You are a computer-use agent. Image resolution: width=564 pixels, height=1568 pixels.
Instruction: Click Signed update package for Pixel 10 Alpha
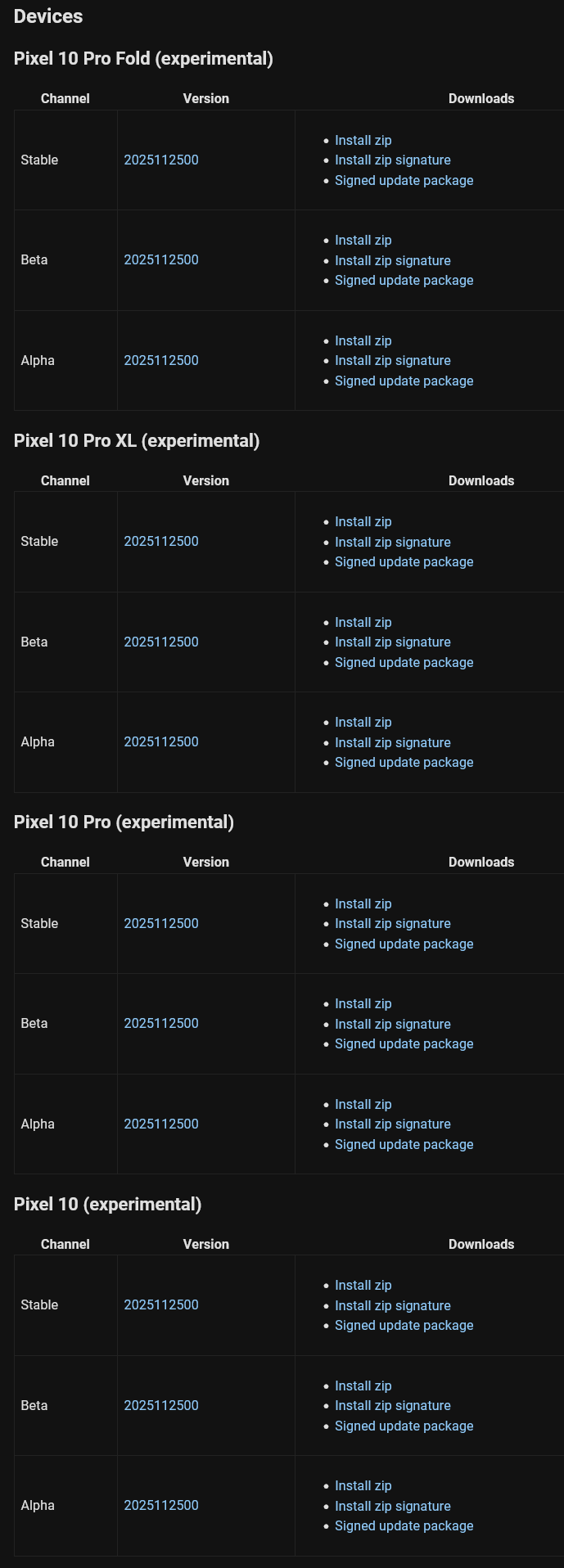(x=404, y=1525)
